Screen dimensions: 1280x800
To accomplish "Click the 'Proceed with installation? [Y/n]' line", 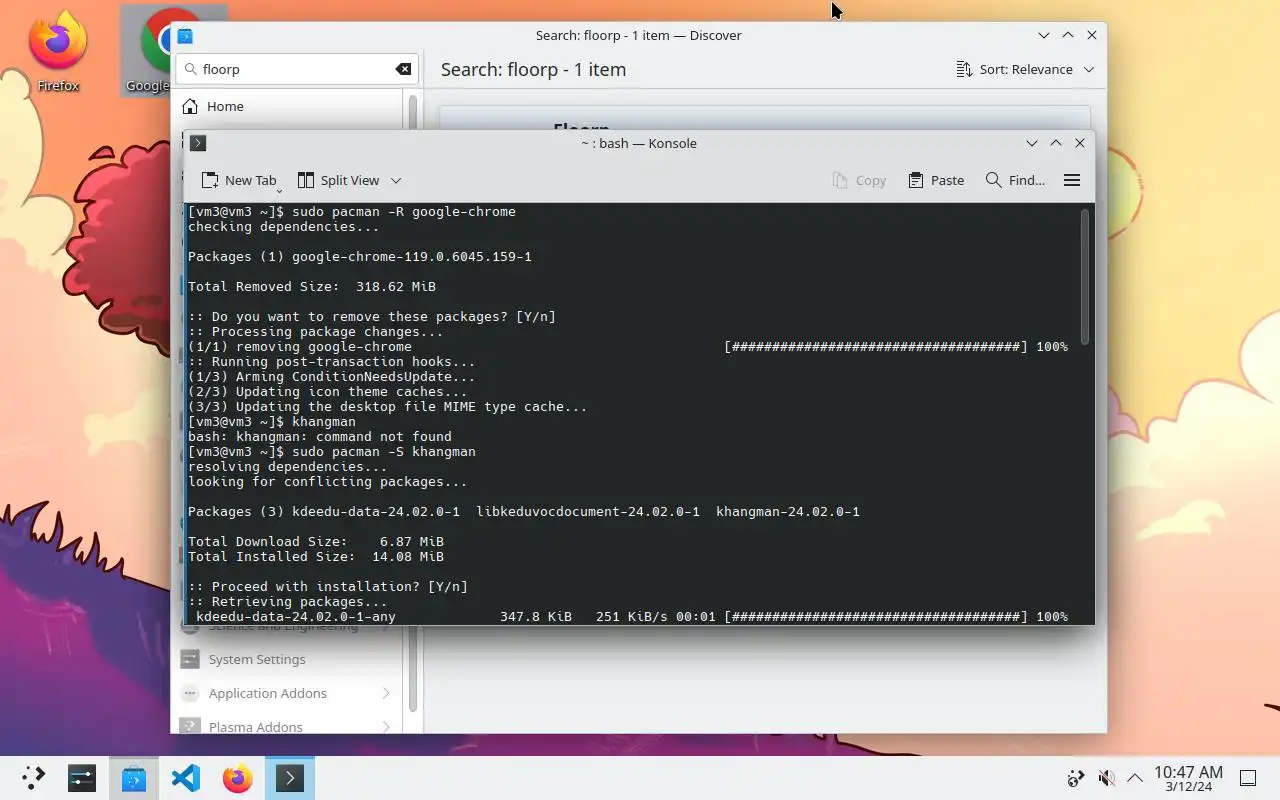I will coord(328,587).
